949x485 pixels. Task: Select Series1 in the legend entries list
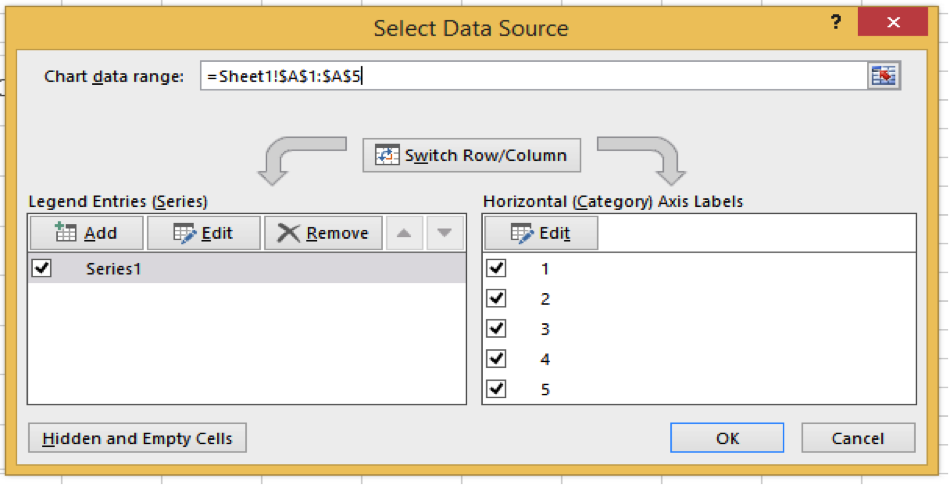(x=113, y=268)
